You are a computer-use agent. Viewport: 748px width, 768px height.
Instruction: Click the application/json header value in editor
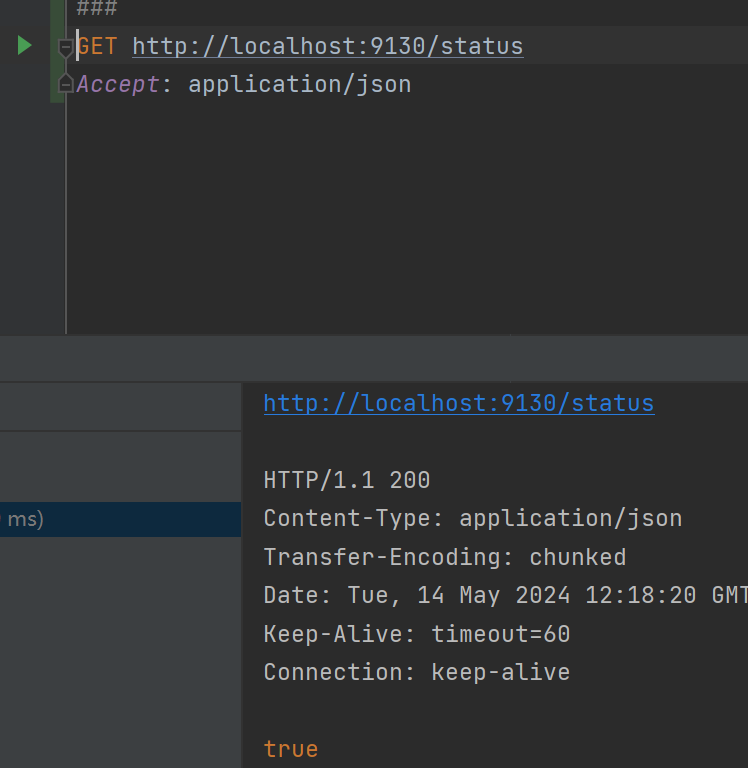(x=300, y=84)
